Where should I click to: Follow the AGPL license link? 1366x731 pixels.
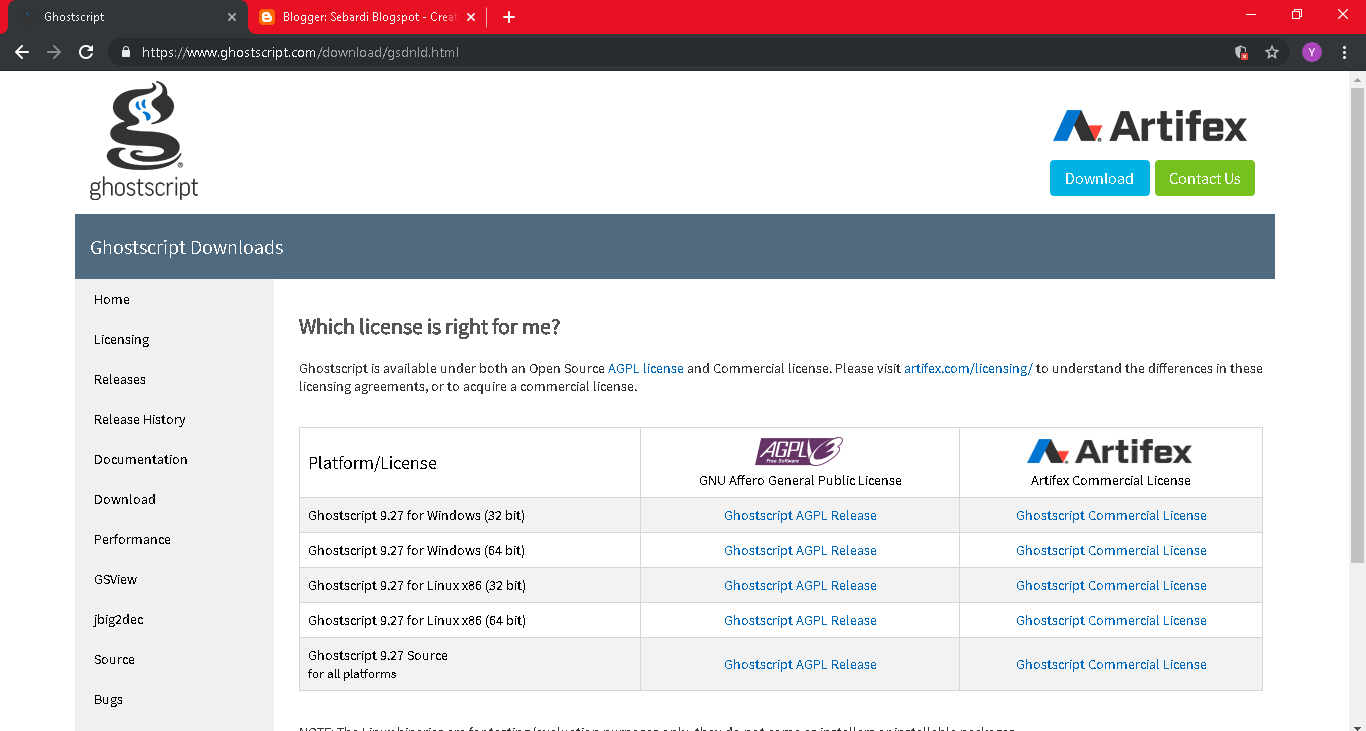[x=646, y=368]
